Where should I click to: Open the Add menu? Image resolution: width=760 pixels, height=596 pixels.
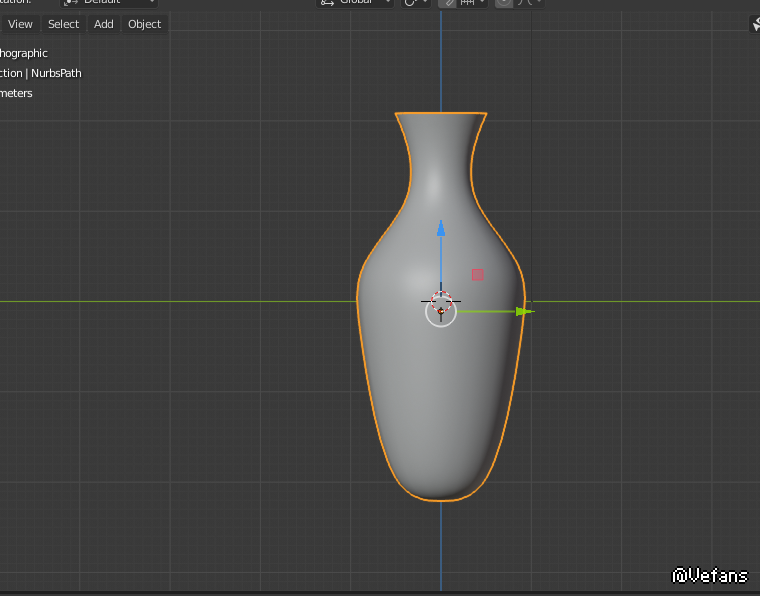[x=104, y=24]
